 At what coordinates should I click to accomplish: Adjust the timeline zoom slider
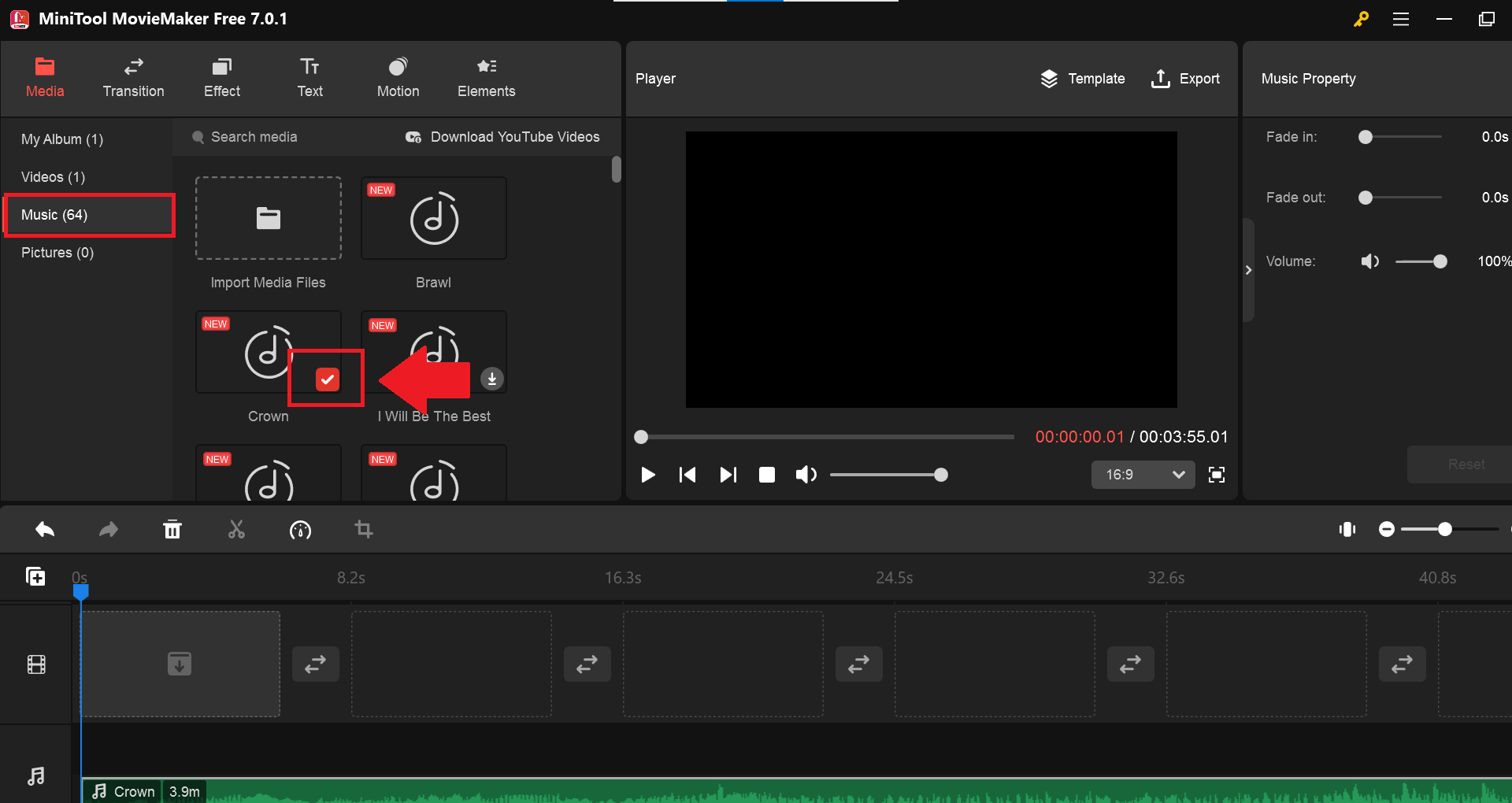(x=1450, y=530)
